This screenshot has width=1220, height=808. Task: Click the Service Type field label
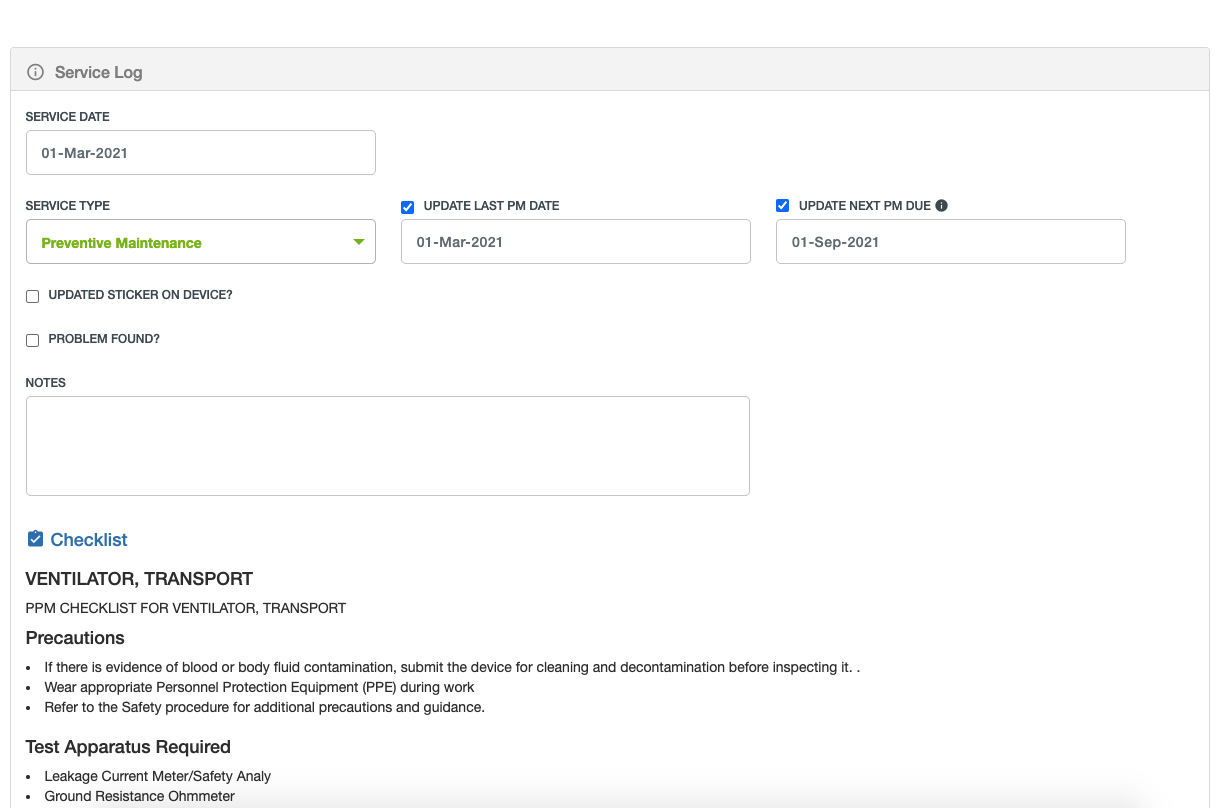(68, 206)
